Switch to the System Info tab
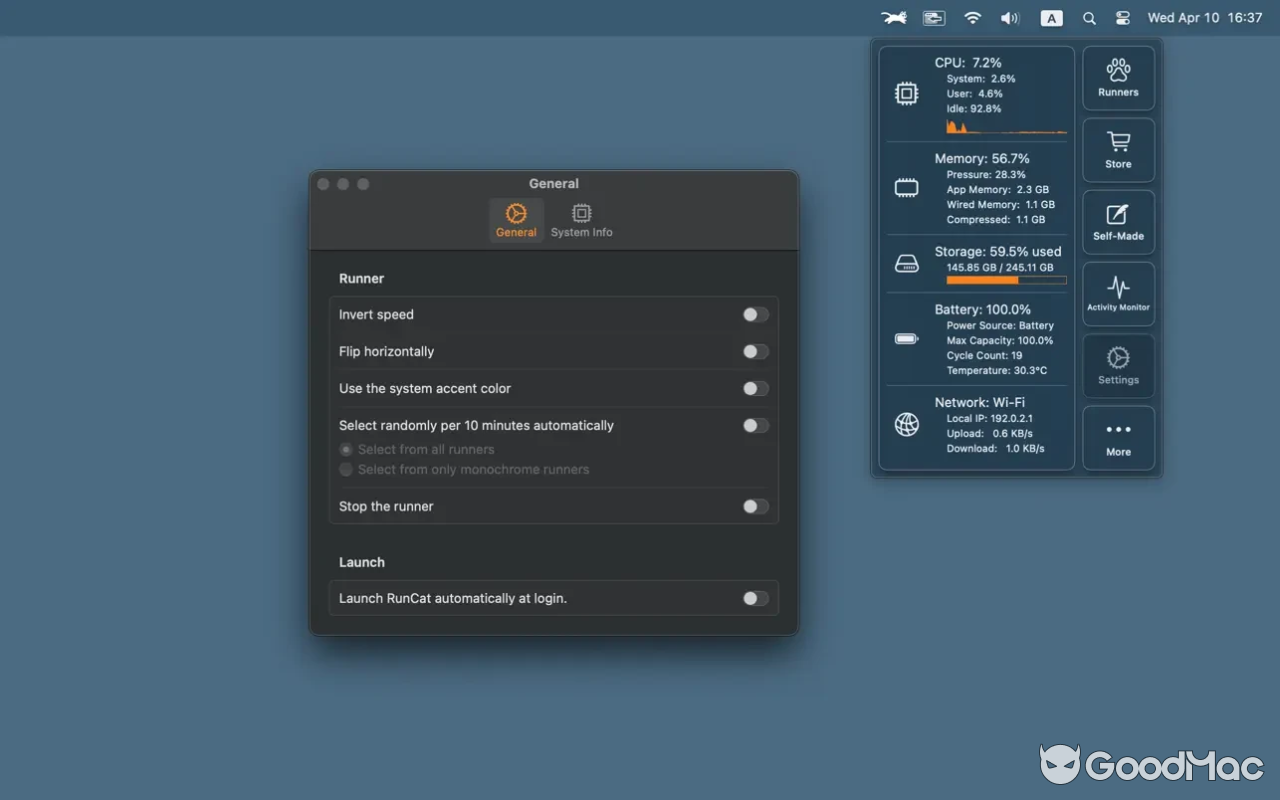This screenshot has height=800, width=1280. [581, 220]
